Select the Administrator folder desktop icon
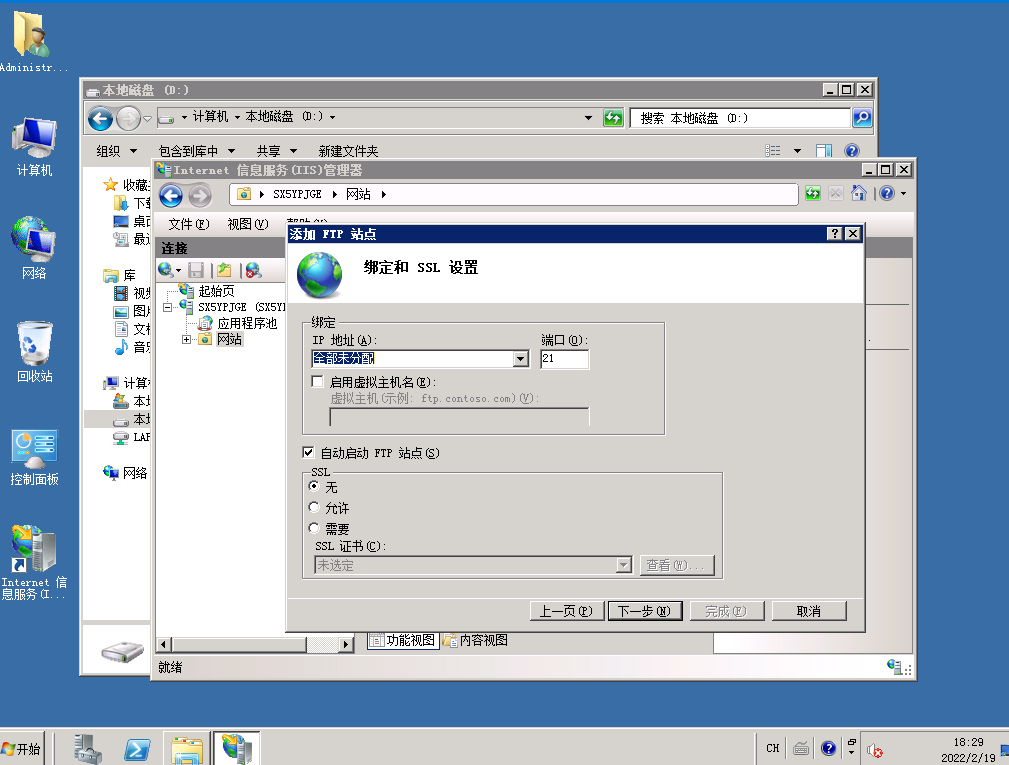Image resolution: width=1009 pixels, height=765 pixels. 32,41
